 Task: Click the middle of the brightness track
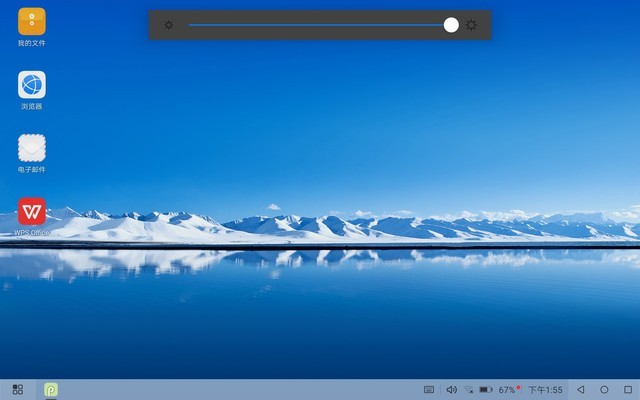(318, 25)
